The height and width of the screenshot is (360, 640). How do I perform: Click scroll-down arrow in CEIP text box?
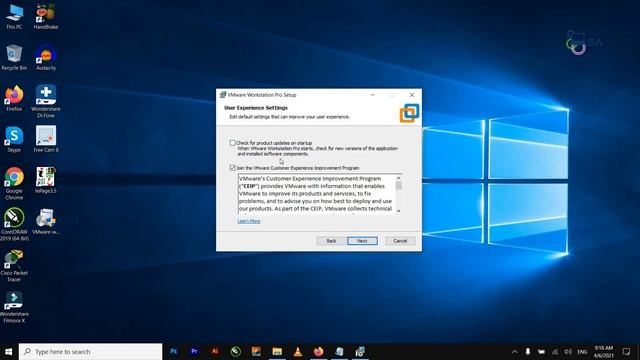click(x=399, y=211)
